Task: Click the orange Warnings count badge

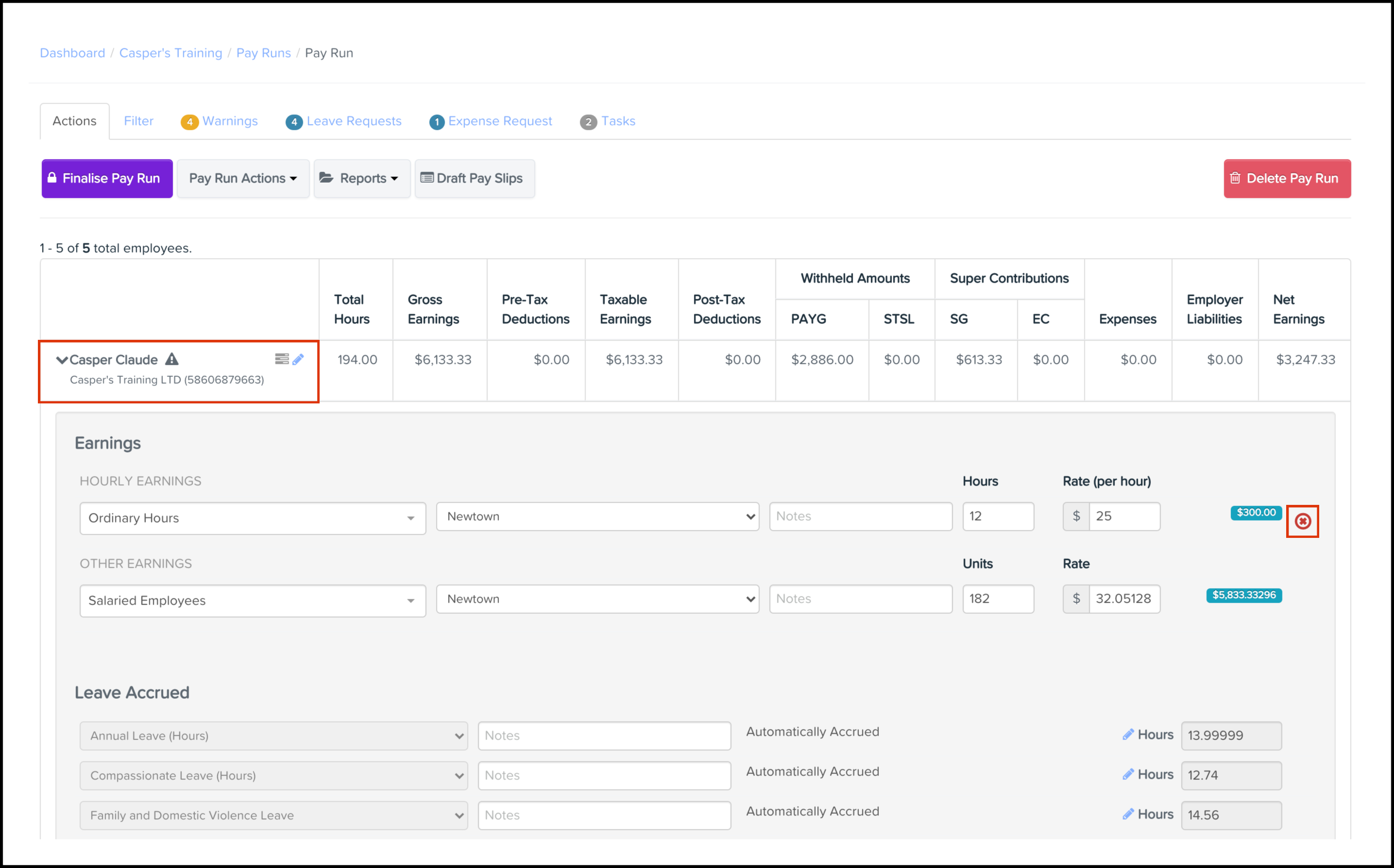Action: (x=189, y=122)
